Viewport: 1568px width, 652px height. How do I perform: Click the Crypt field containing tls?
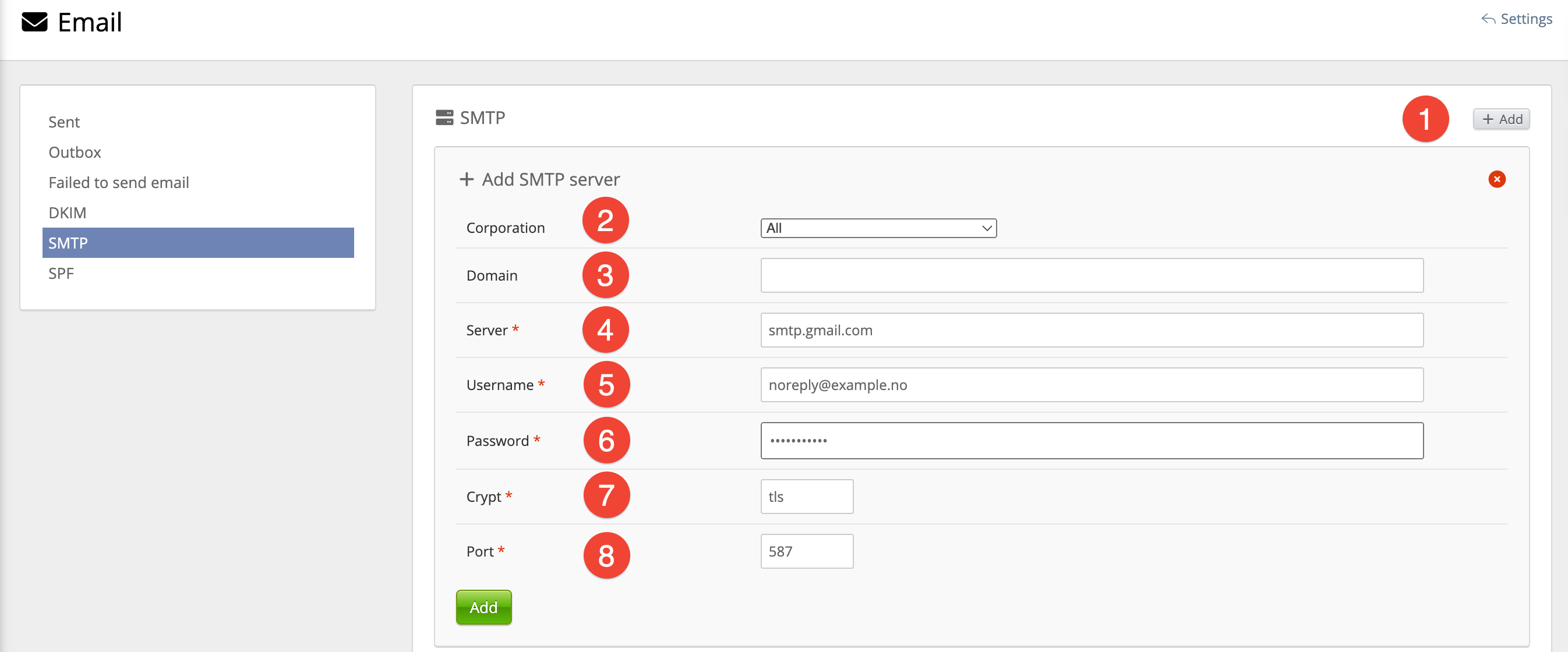(x=807, y=497)
